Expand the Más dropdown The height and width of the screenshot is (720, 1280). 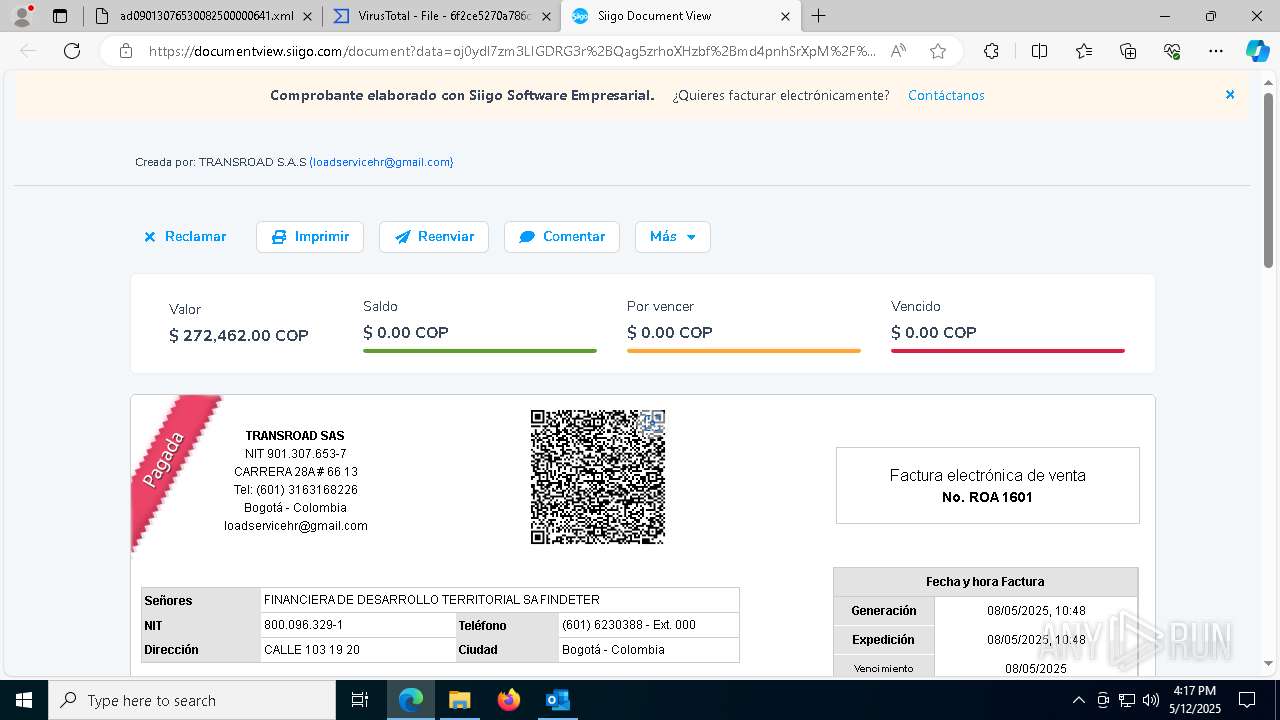(x=673, y=237)
